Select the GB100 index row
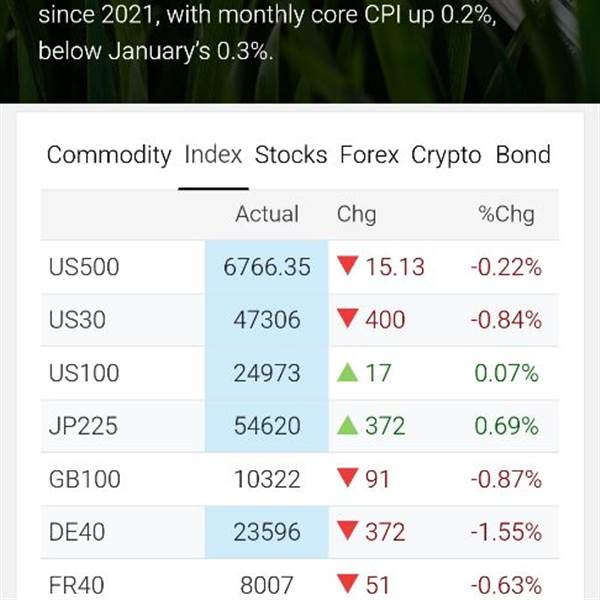 pyautogui.click(x=84, y=479)
